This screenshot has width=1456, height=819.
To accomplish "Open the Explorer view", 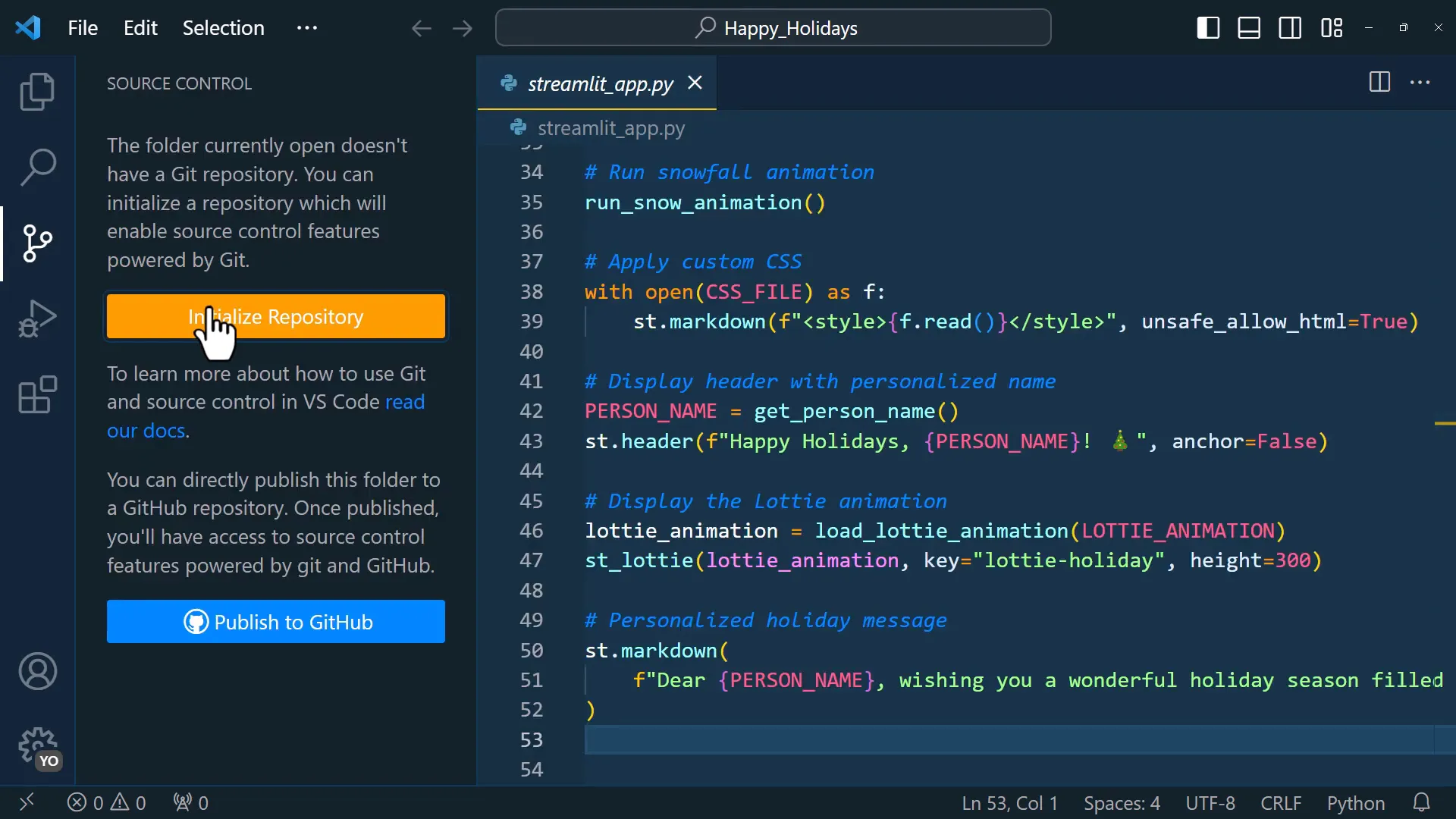I will 37,91.
